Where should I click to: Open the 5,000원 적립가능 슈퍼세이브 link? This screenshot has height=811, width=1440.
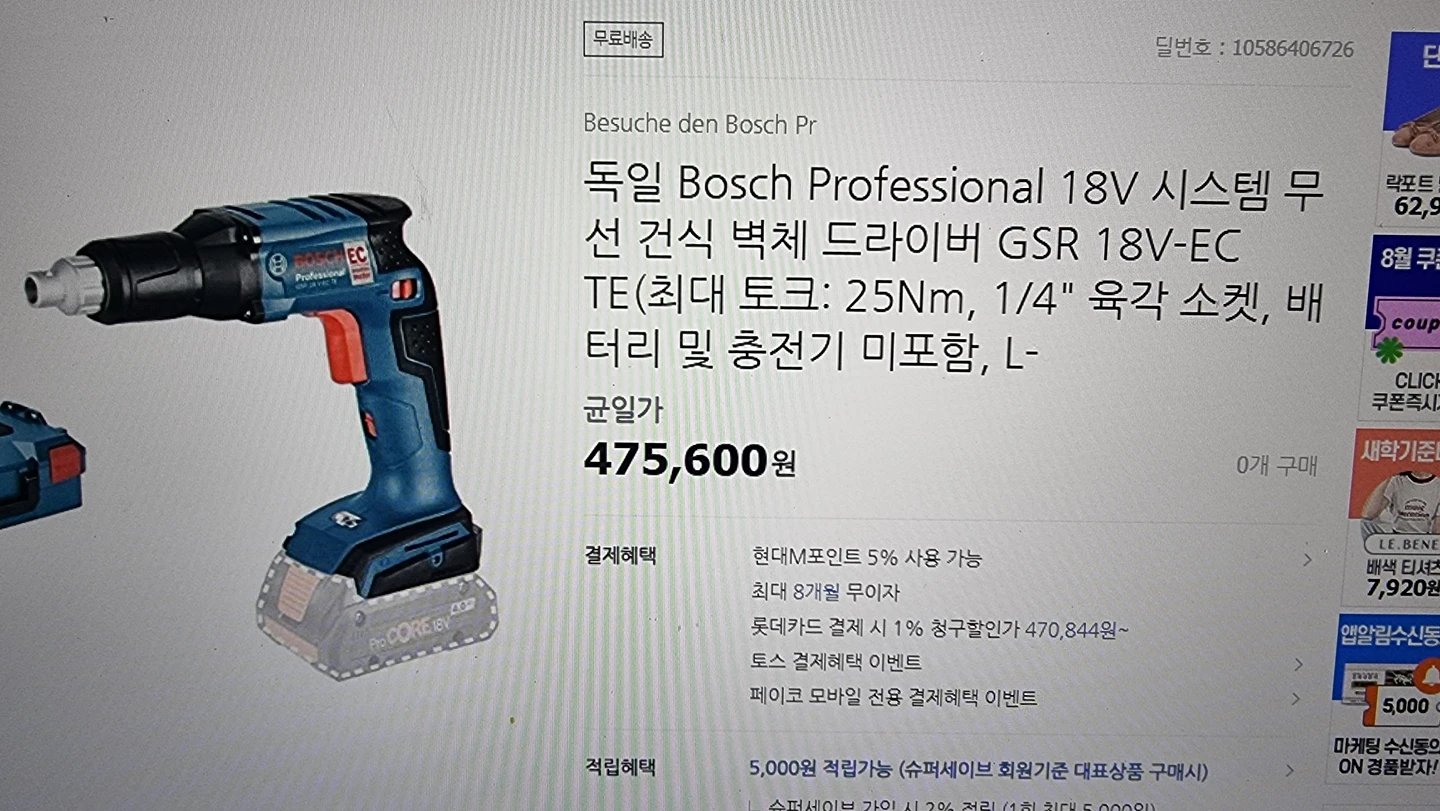(978, 770)
